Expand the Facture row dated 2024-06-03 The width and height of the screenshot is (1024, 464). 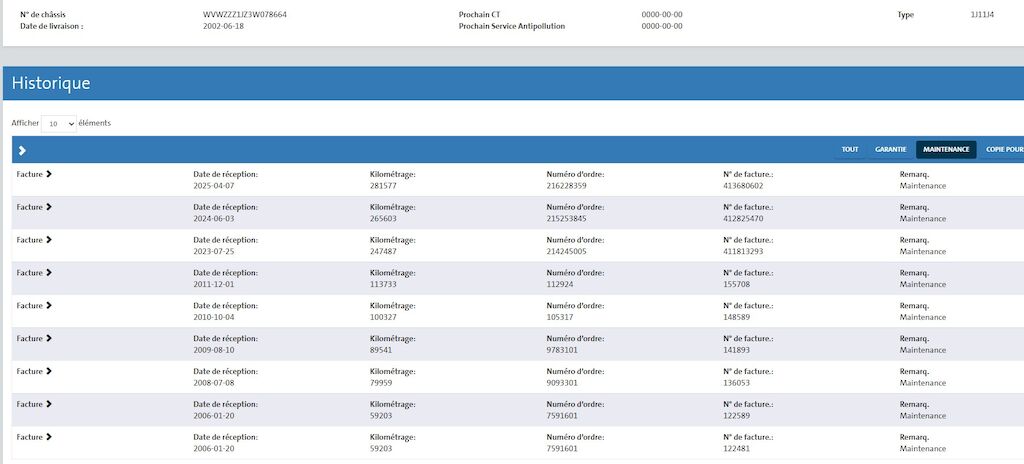pos(34,207)
